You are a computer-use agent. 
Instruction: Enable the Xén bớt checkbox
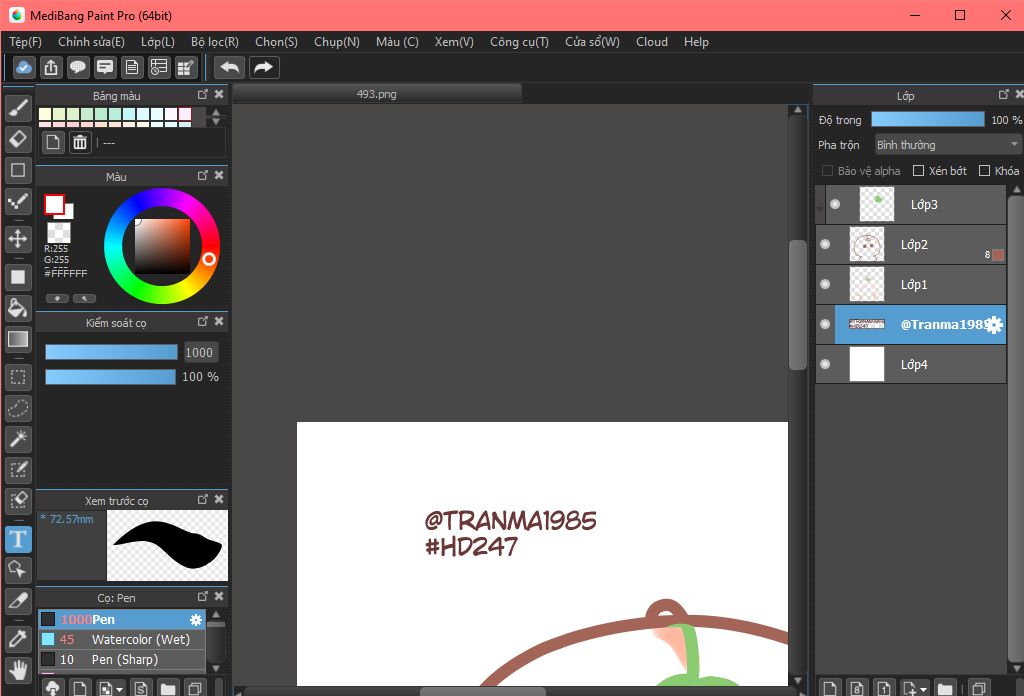click(x=918, y=170)
